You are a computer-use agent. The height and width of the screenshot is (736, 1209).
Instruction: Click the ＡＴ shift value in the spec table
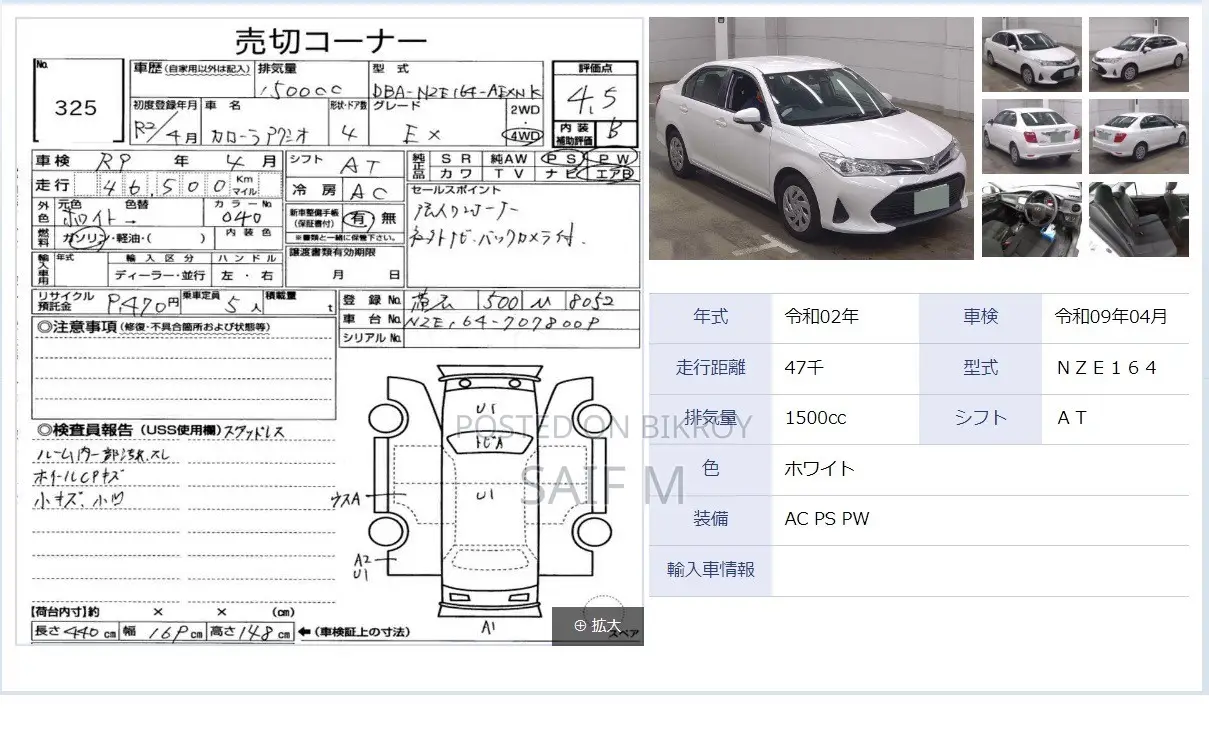coord(1072,419)
